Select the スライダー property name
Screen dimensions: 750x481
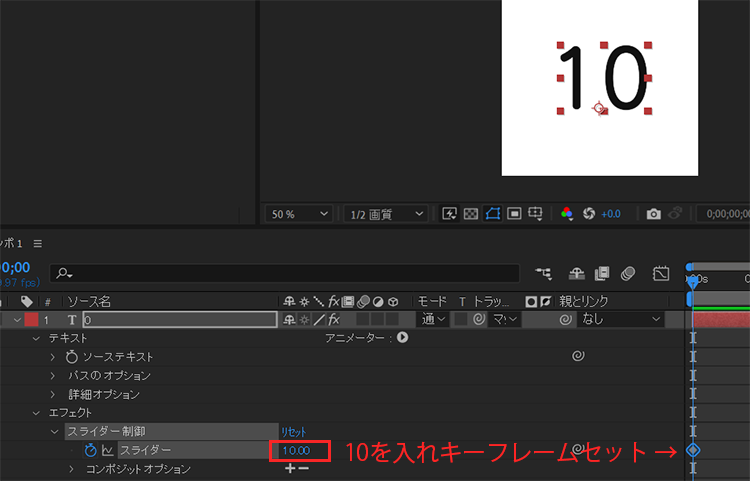[145, 450]
